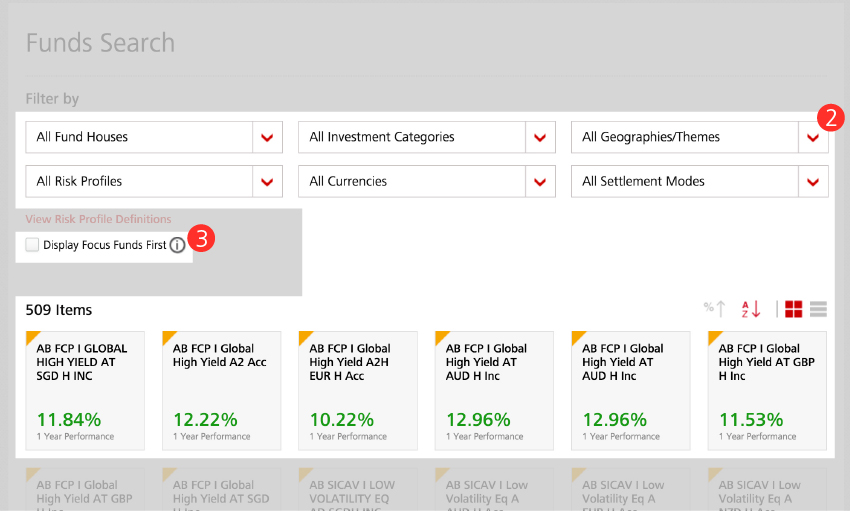Open the All Fund Houses dropdown
Screen dimensions: 850x511
(154, 137)
